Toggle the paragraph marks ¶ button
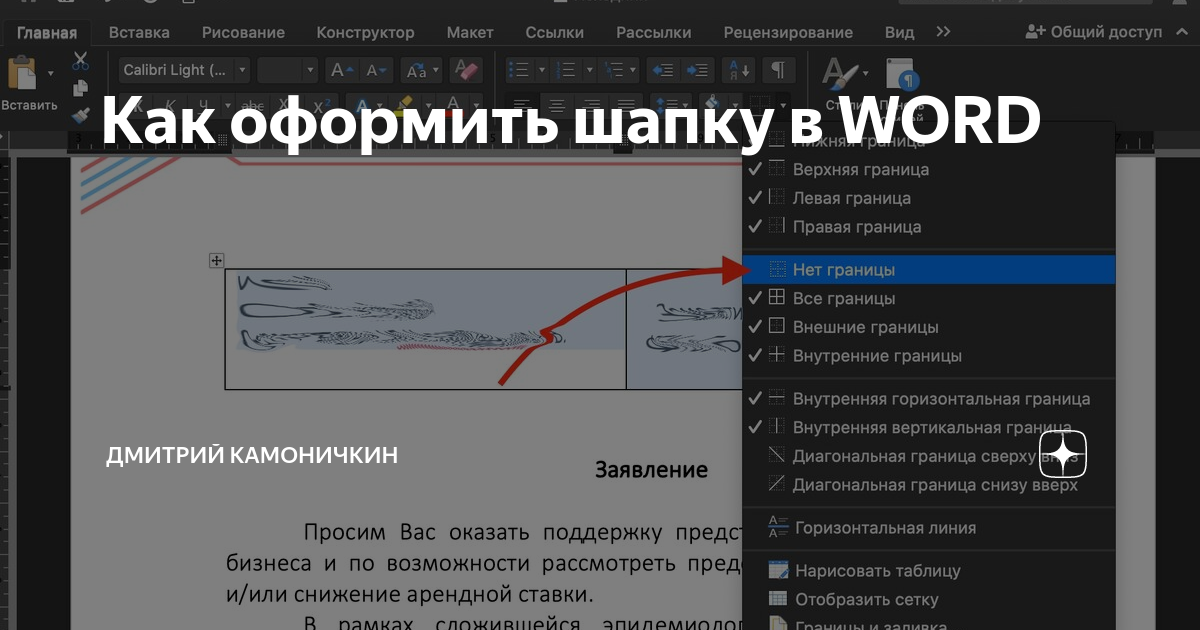1200x630 pixels. 778,70
